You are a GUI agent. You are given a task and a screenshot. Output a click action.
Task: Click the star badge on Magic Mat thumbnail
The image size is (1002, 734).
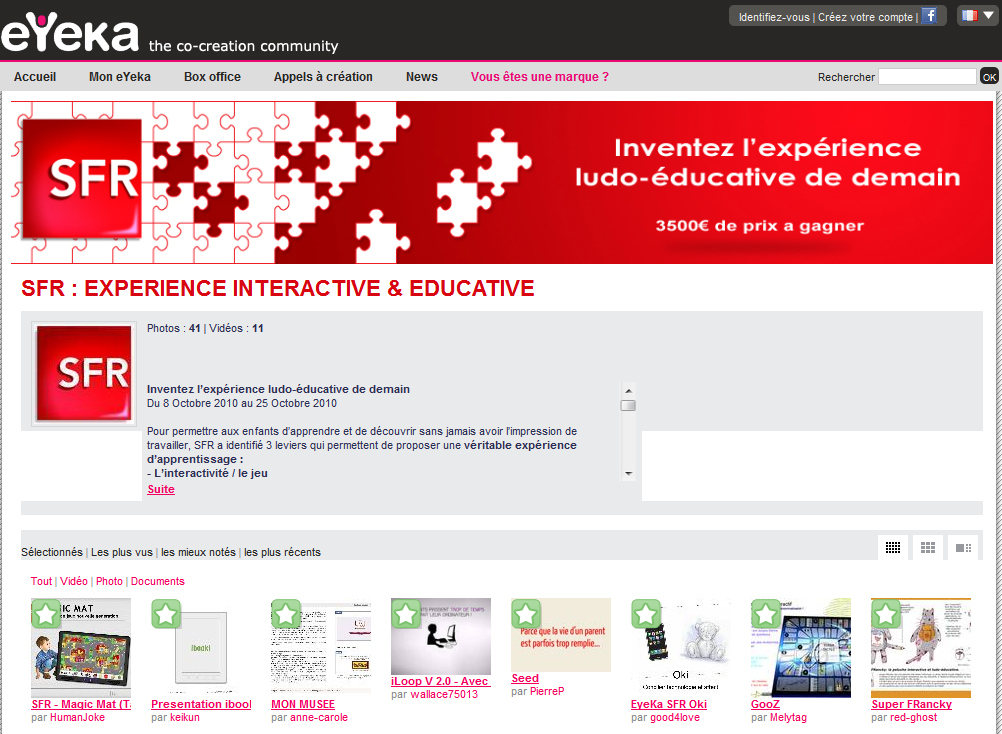pyautogui.click(x=46, y=614)
